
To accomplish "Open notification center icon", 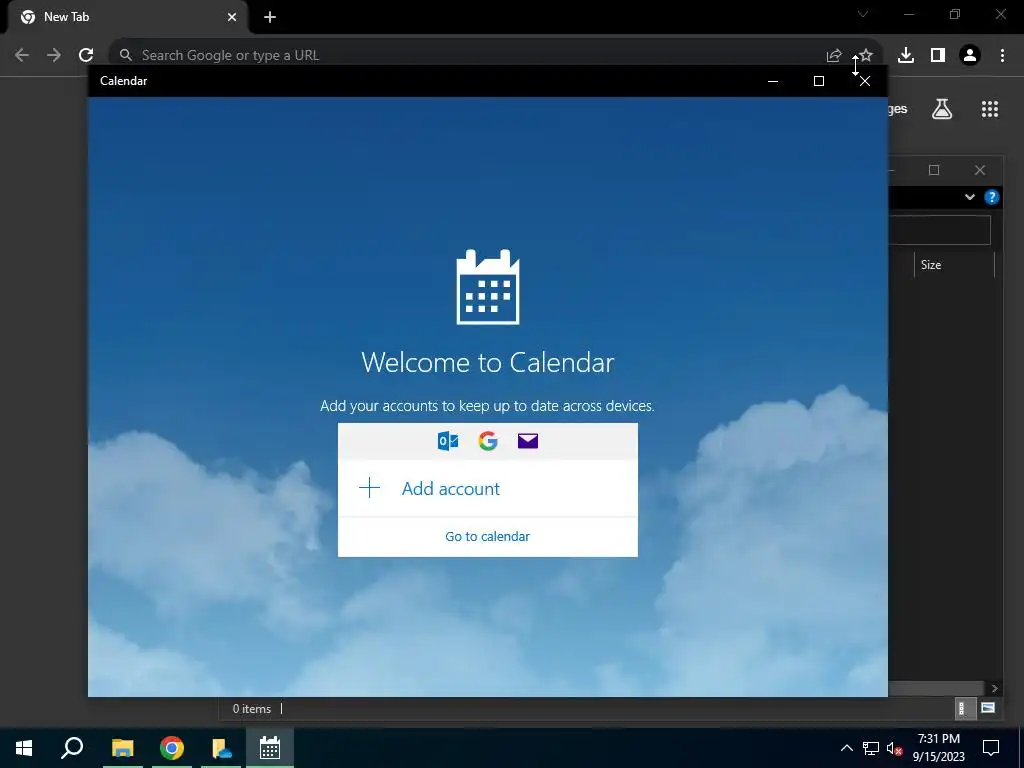I will coord(991,748).
